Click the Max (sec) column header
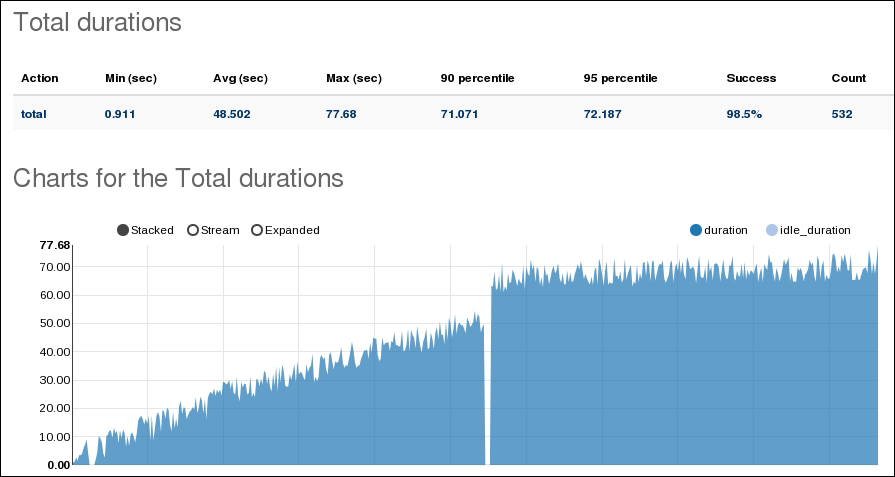Image resolution: width=895 pixels, height=477 pixels. [354, 78]
